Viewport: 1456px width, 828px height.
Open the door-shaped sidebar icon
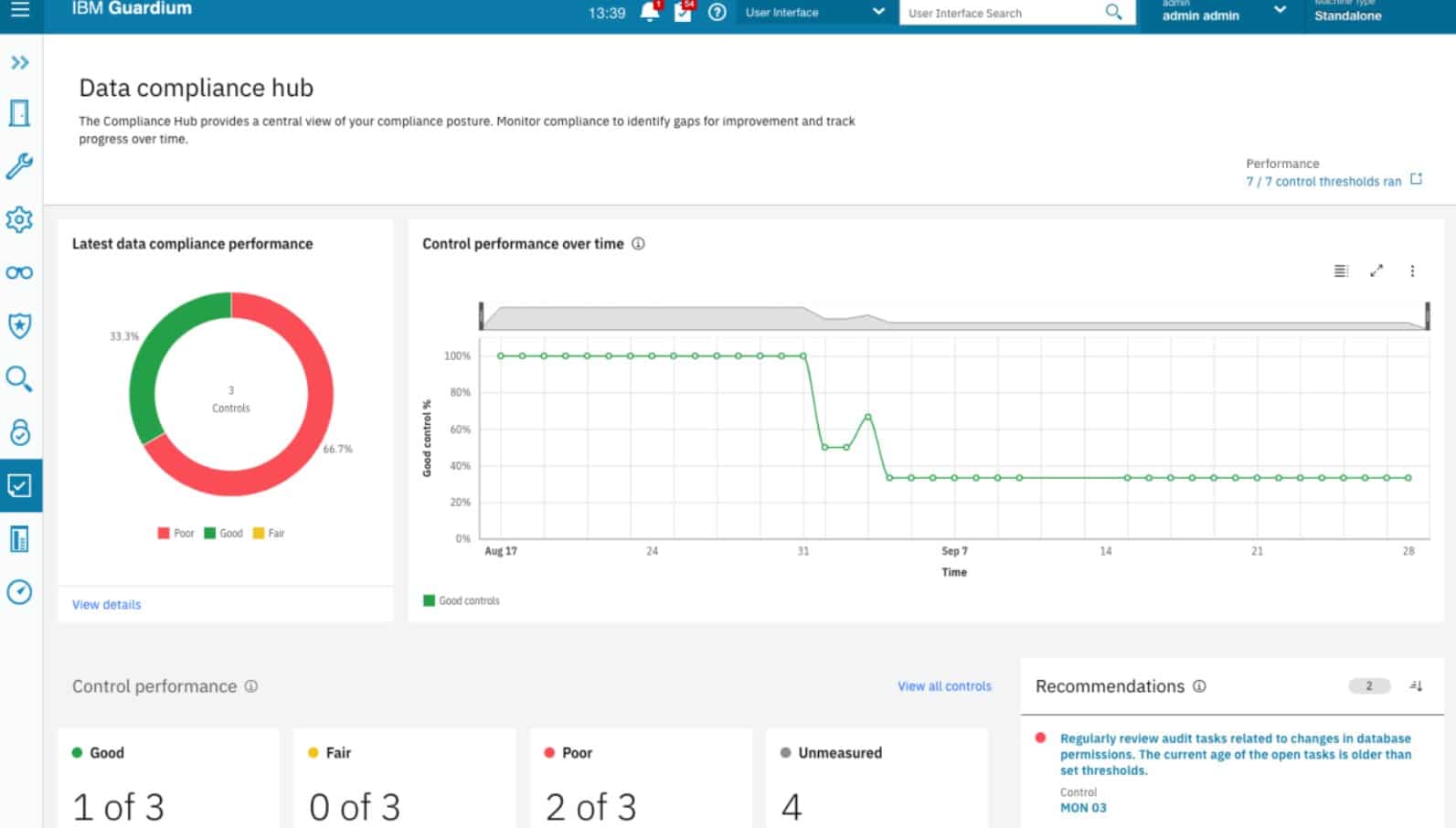point(20,113)
